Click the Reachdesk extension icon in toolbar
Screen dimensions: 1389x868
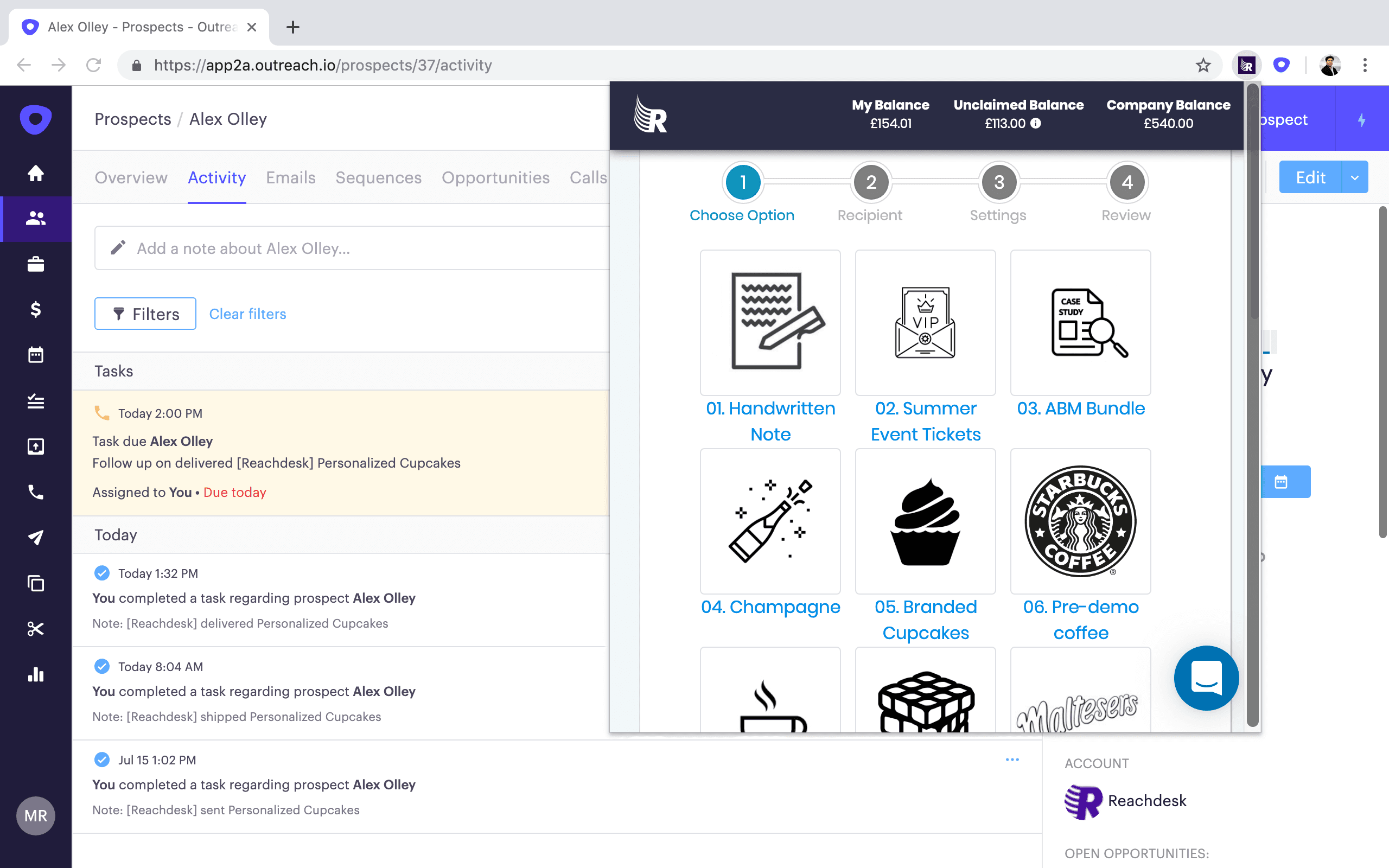coord(1246,66)
